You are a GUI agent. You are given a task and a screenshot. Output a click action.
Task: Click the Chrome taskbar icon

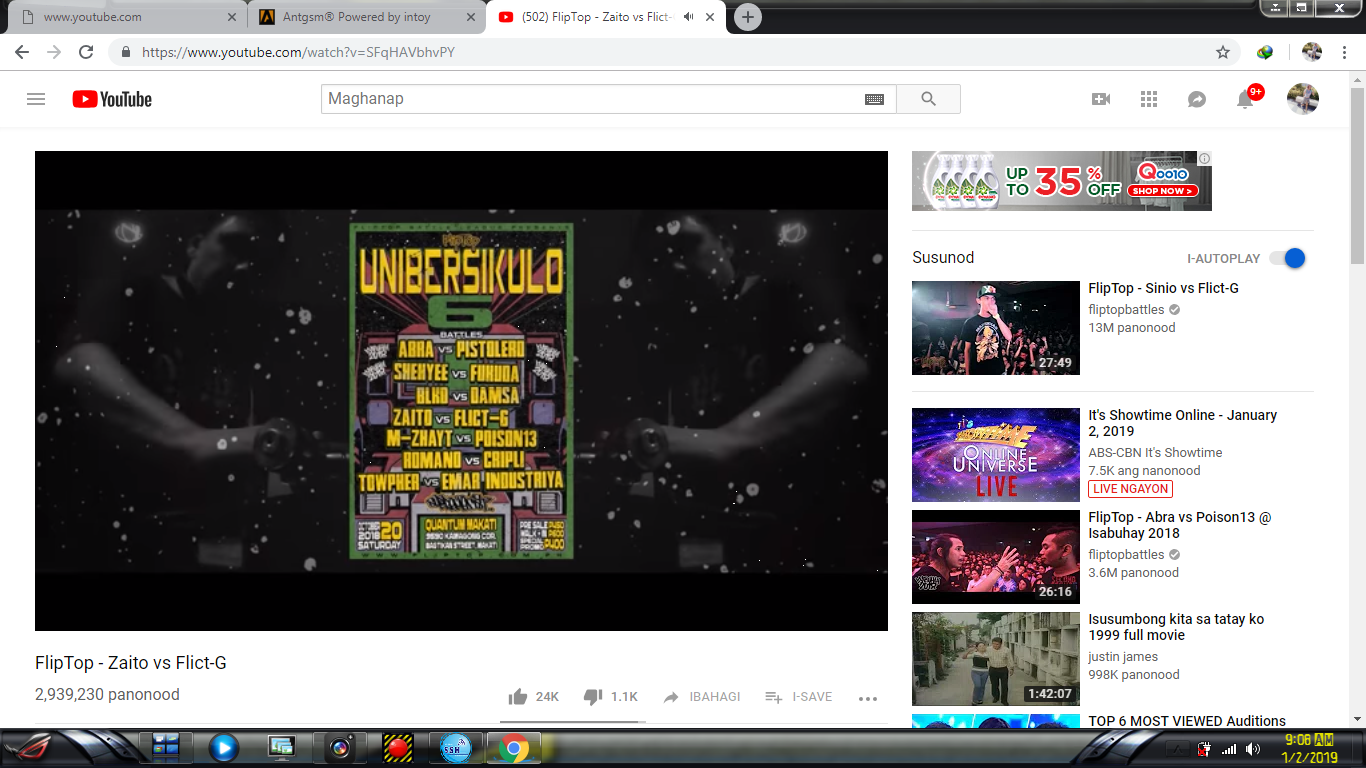point(514,748)
